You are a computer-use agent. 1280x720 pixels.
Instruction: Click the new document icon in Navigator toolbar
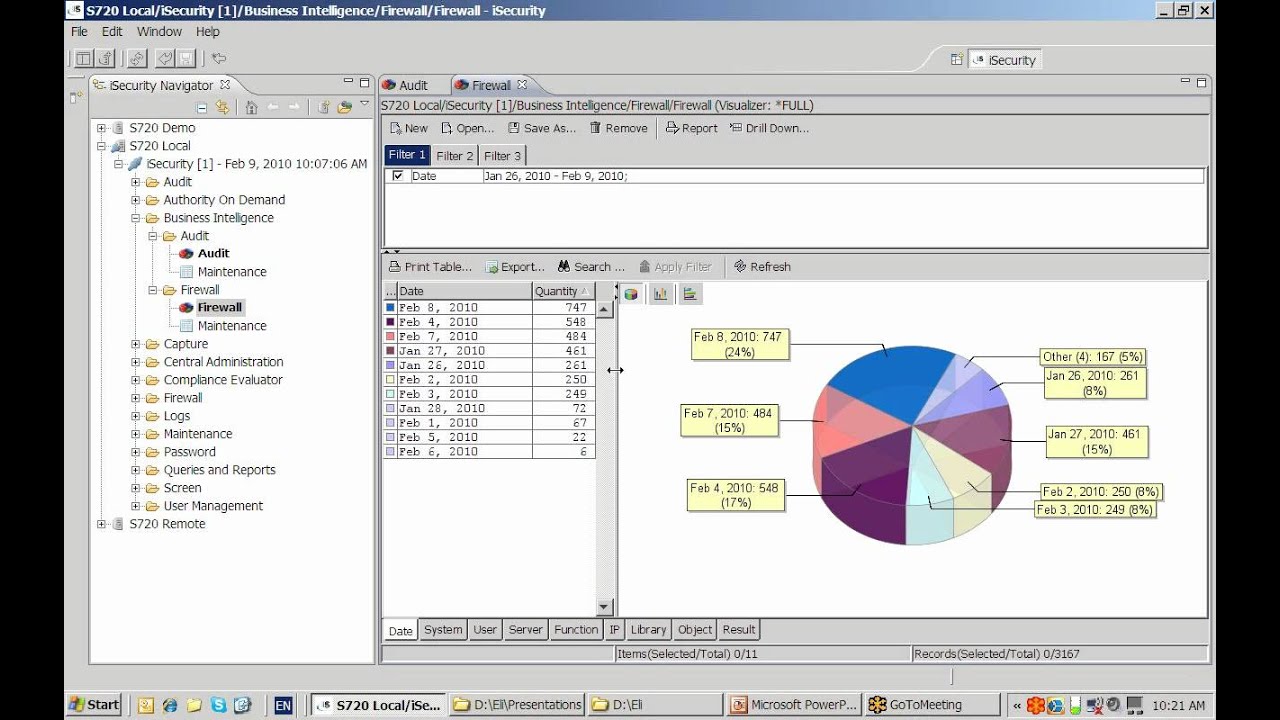324,107
